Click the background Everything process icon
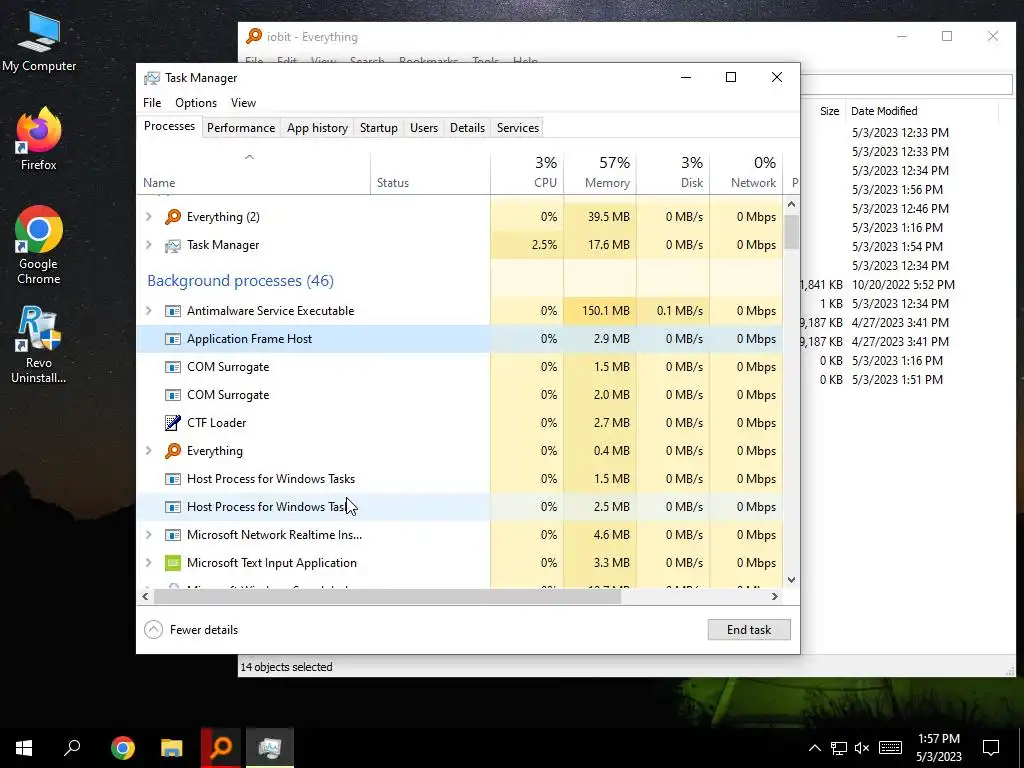Screen dimensions: 1024x768 tap(172, 451)
